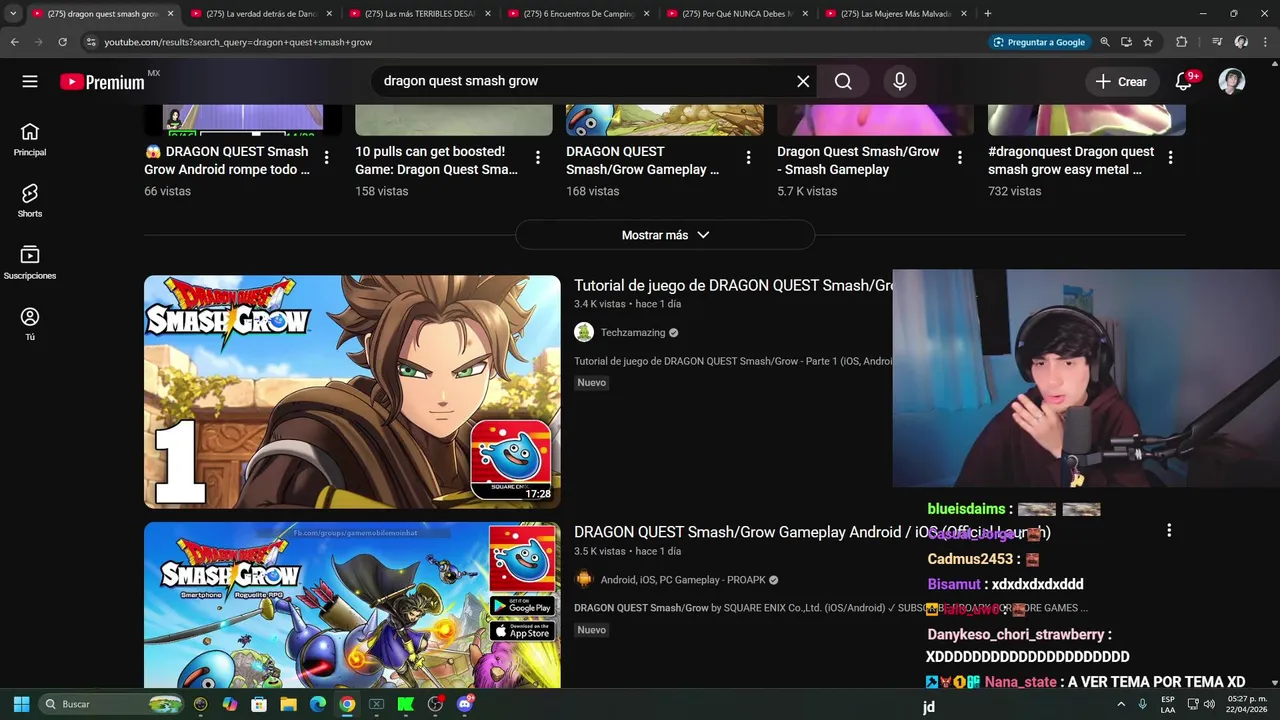Click the browser address bar URL
Screen dimensions: 1280x720
click(x=238, y=42)
